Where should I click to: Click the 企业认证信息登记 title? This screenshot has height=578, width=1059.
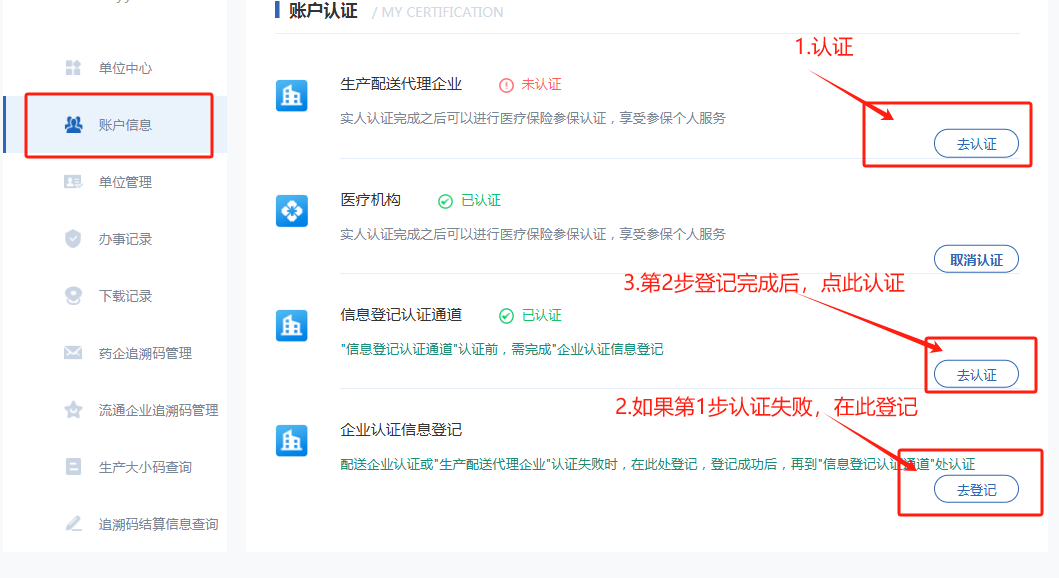coord(401,429)
